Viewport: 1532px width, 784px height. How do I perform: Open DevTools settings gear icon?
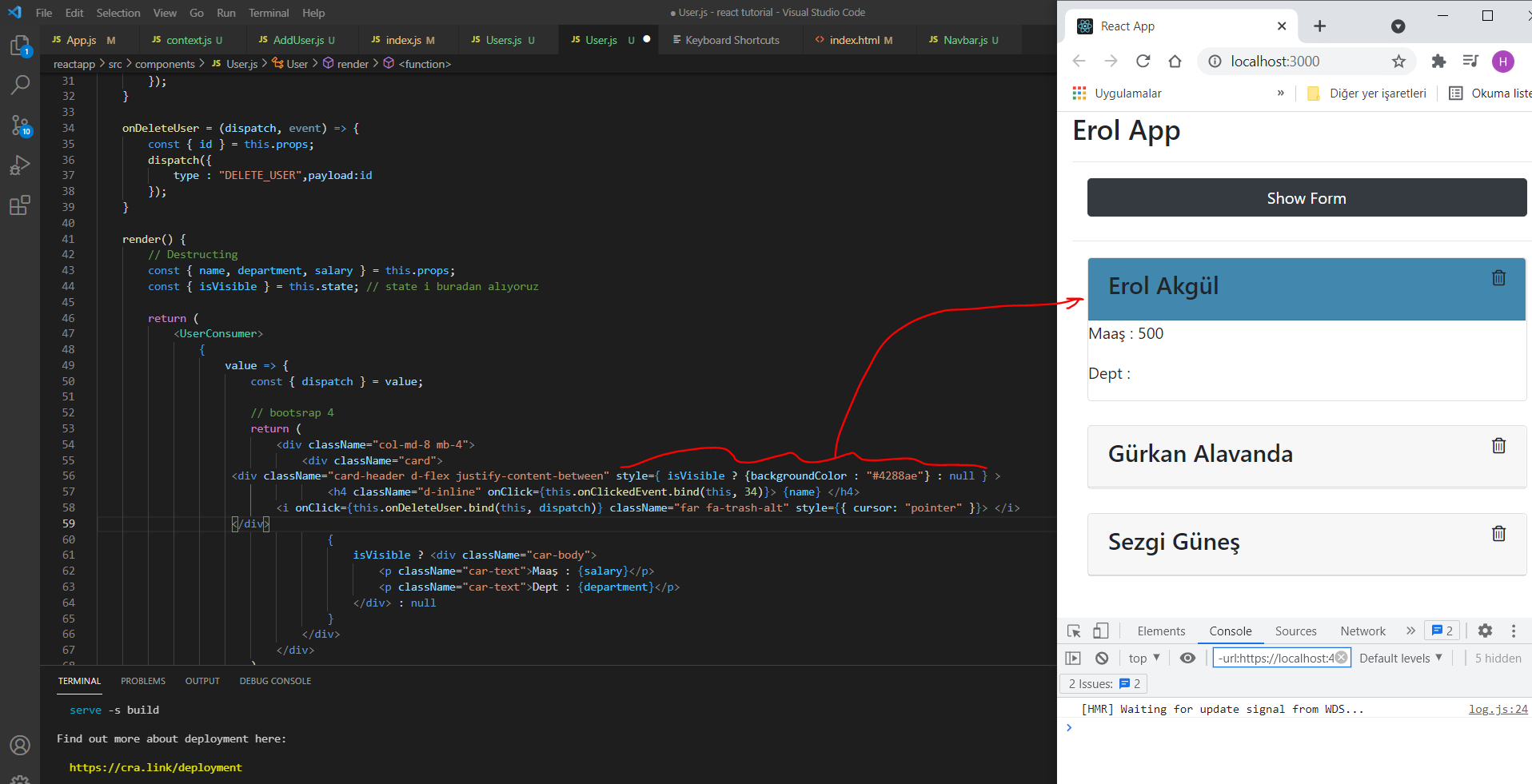point(1485,631)
